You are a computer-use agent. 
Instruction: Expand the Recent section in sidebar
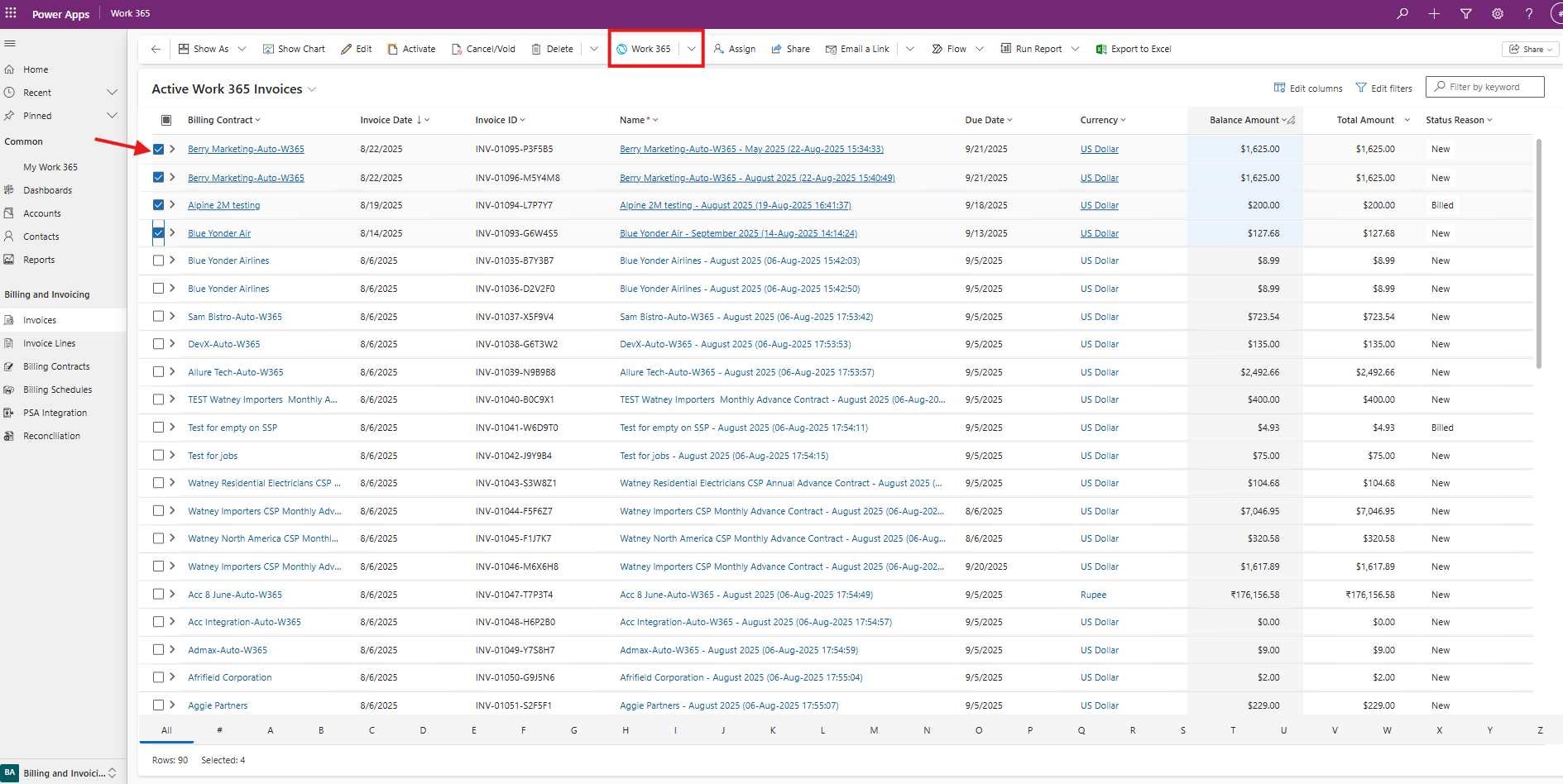pyautogui.click(x=113, y=93)
